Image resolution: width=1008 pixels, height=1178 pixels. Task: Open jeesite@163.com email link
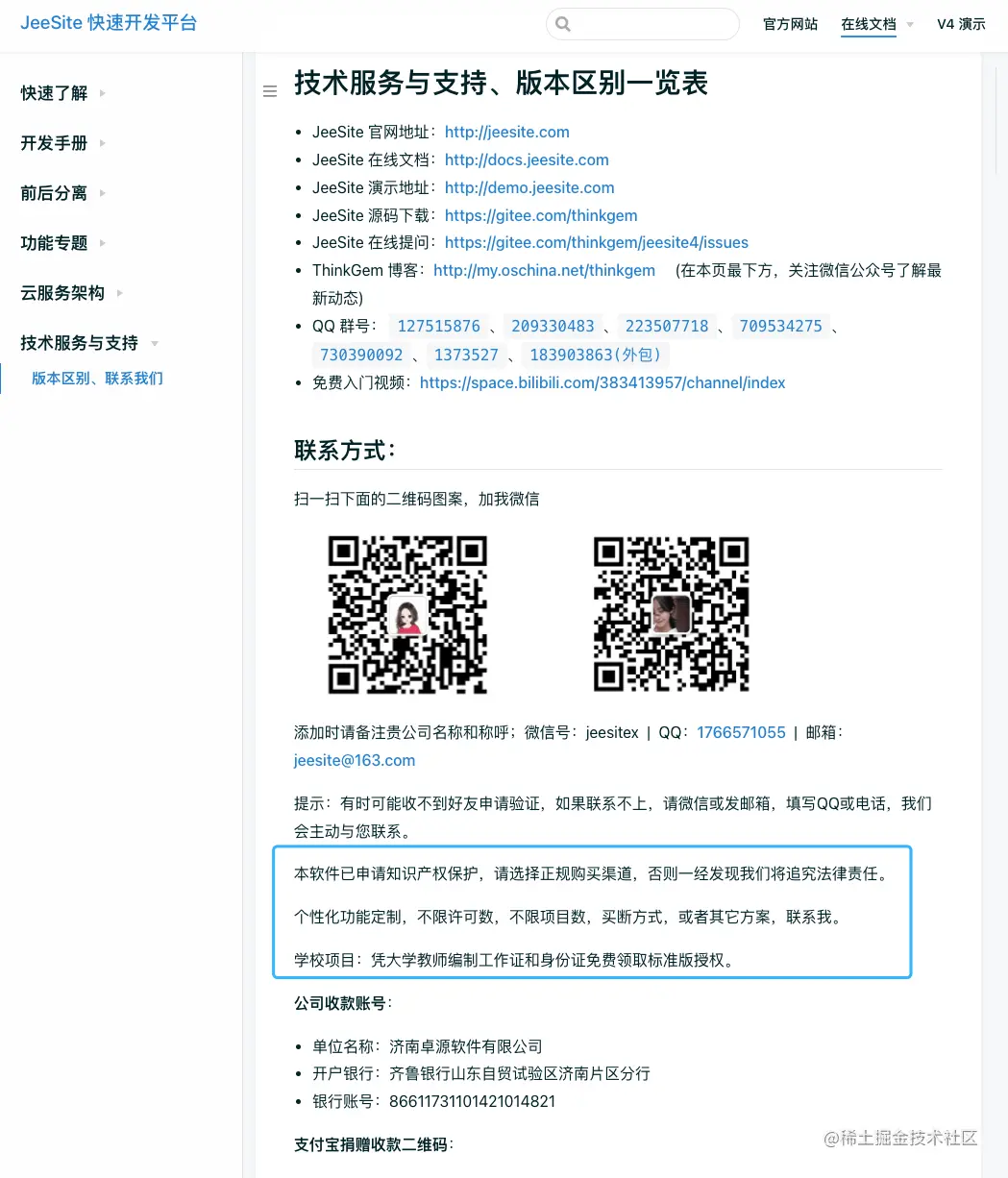[x=355, y=760]
